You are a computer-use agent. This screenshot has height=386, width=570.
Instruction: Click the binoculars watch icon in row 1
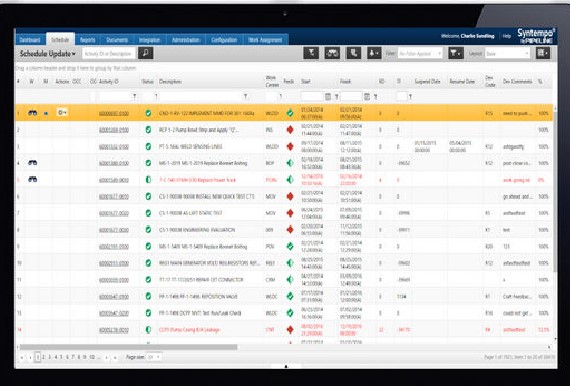32,113
